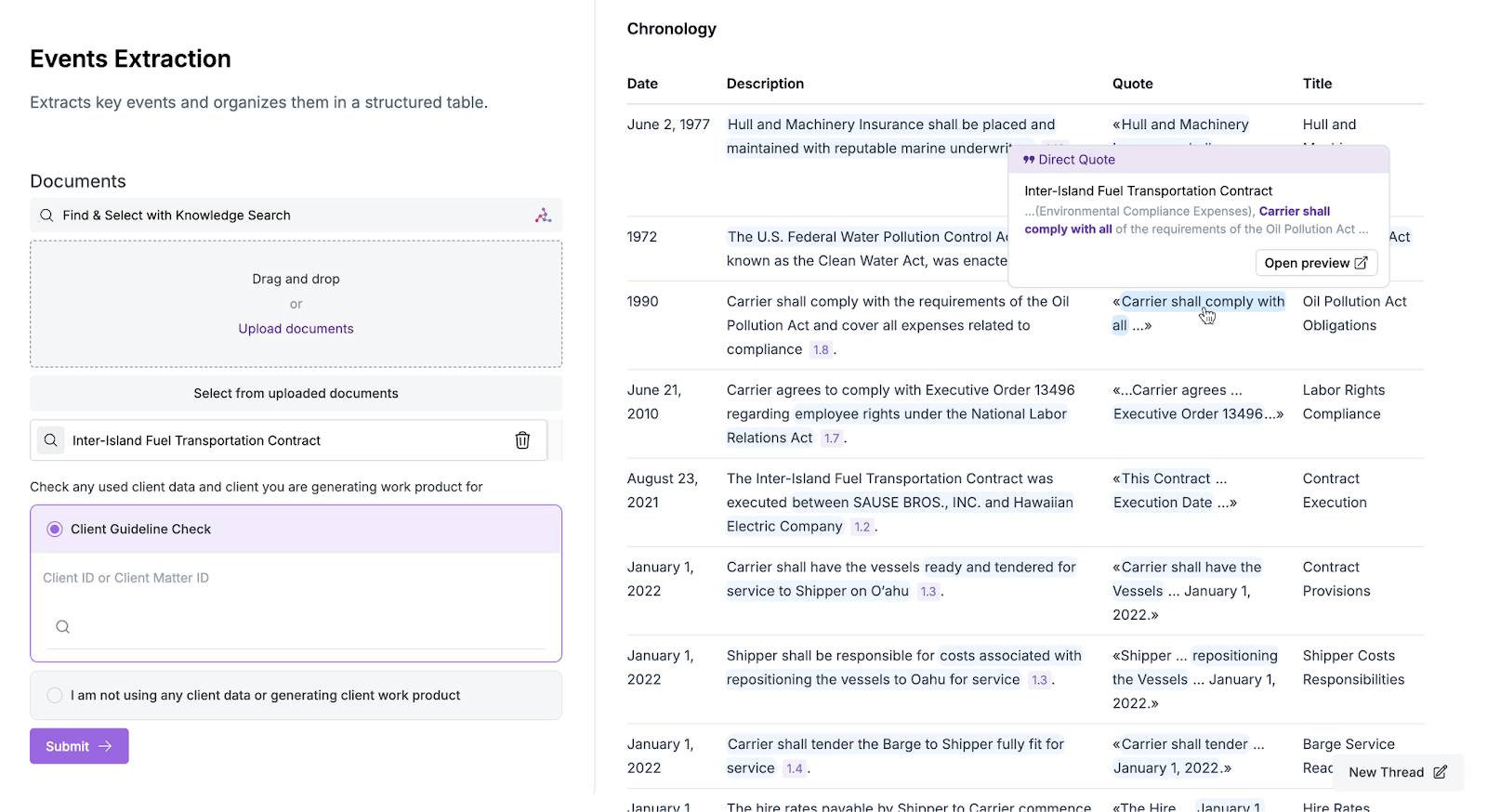
Task: Click quote «...Carrier agrees ... Executive Order 13496
Action: [x=1198, y=402]
